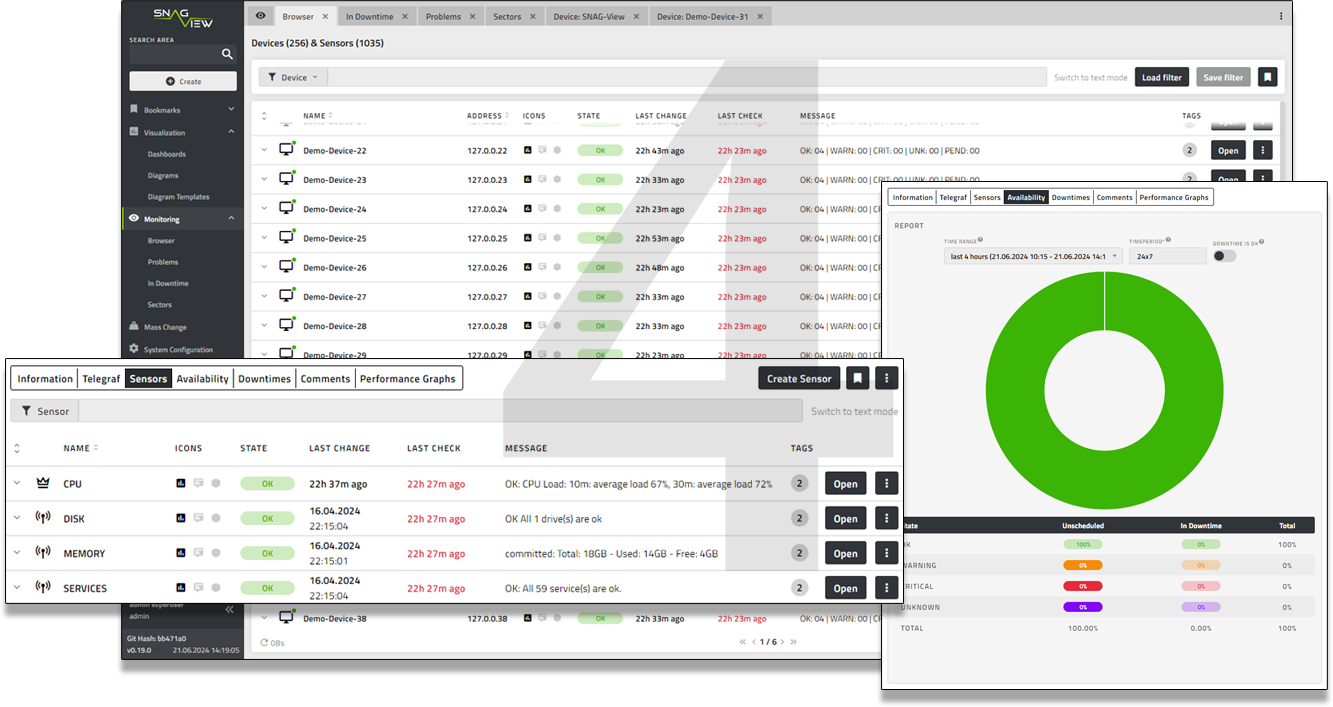Click the purple Unknown unscheduled percentage pill
1333x707 pixels.
click(x=1082, y=607)
